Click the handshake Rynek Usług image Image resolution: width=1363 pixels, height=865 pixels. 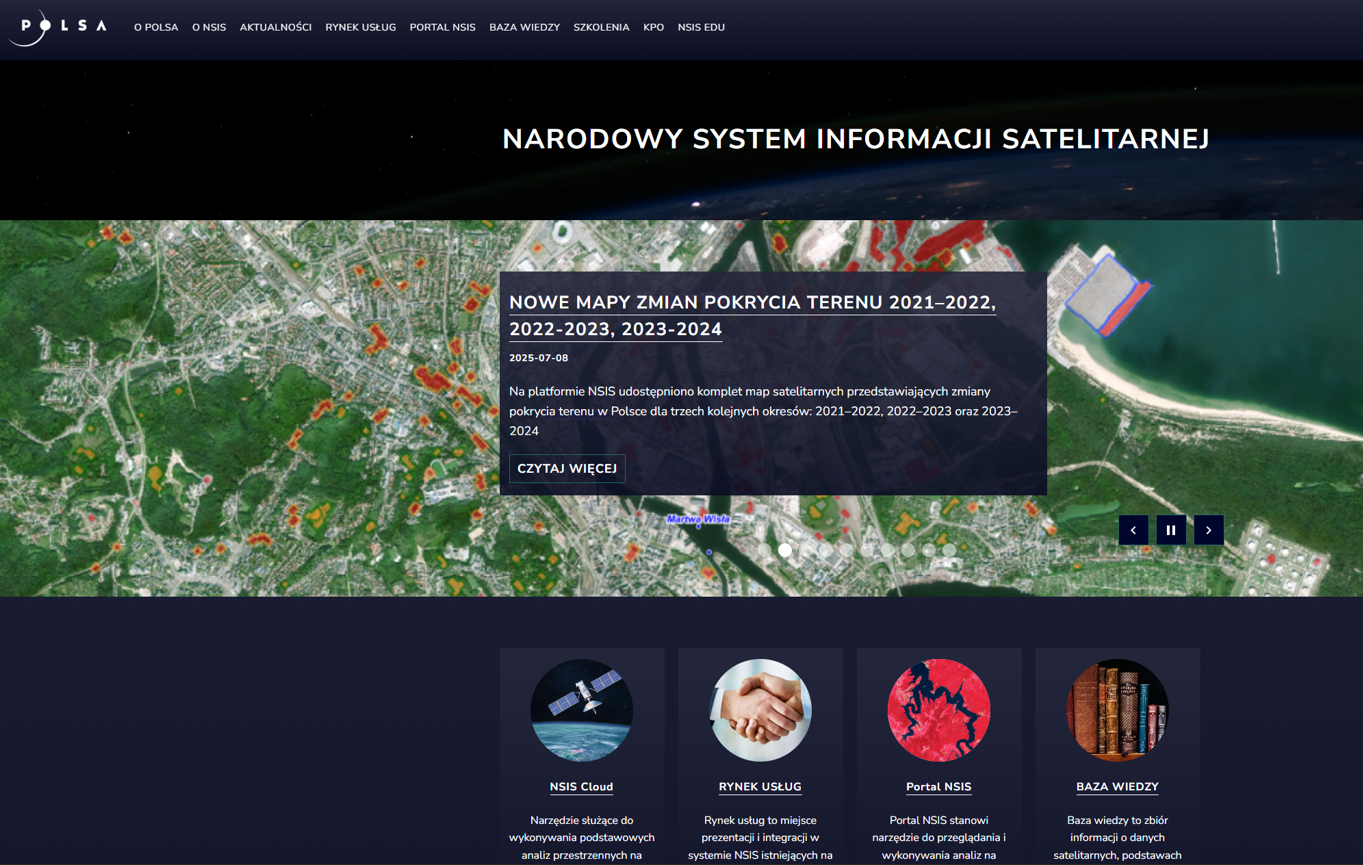pyautogui.click(x=760, y=710)
